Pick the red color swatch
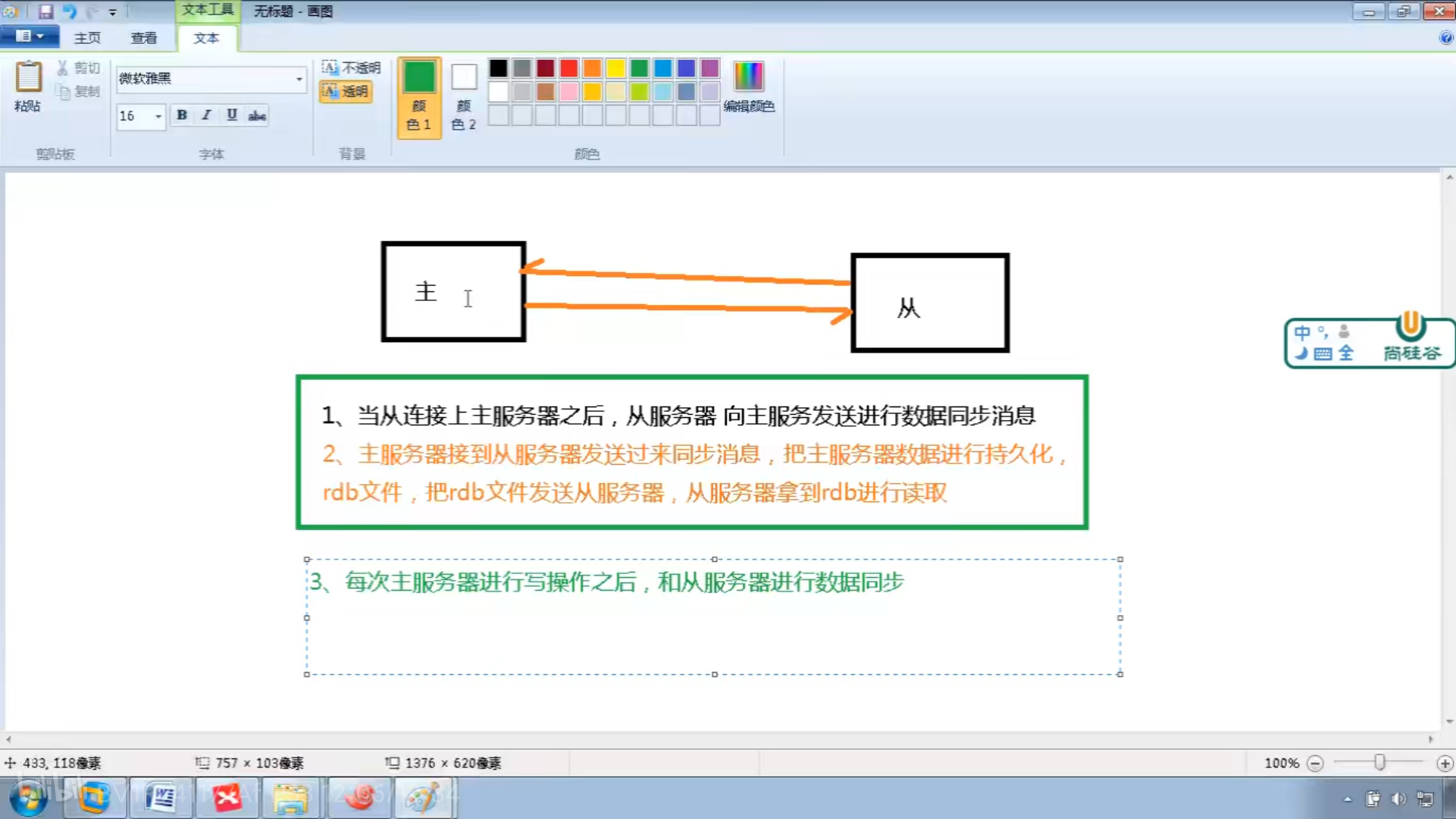Screen dimensions: 1456x819 pos(568,68)
